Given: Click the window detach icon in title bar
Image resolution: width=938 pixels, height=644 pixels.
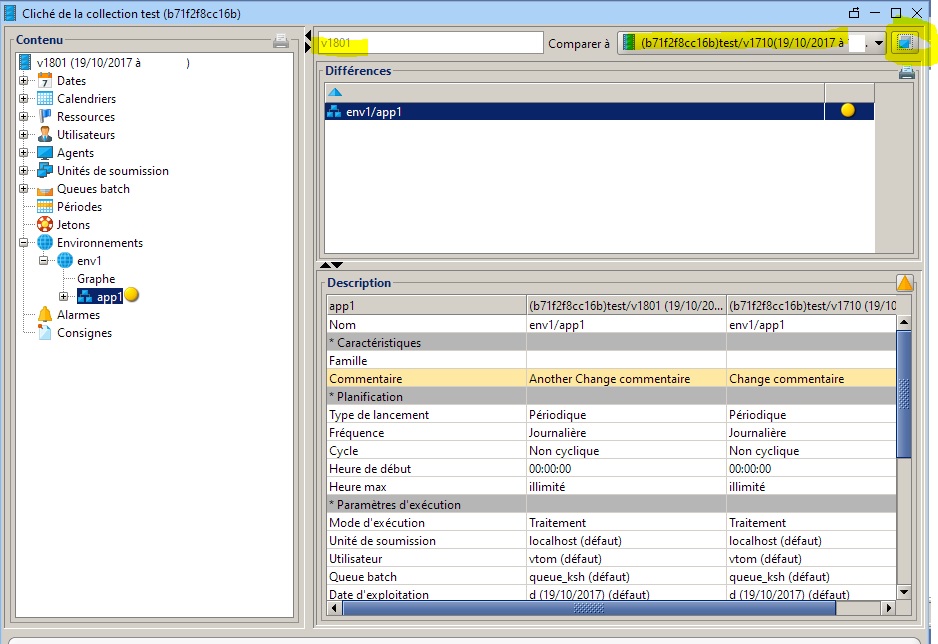Looking at the screenshot, I should (854, 13).
